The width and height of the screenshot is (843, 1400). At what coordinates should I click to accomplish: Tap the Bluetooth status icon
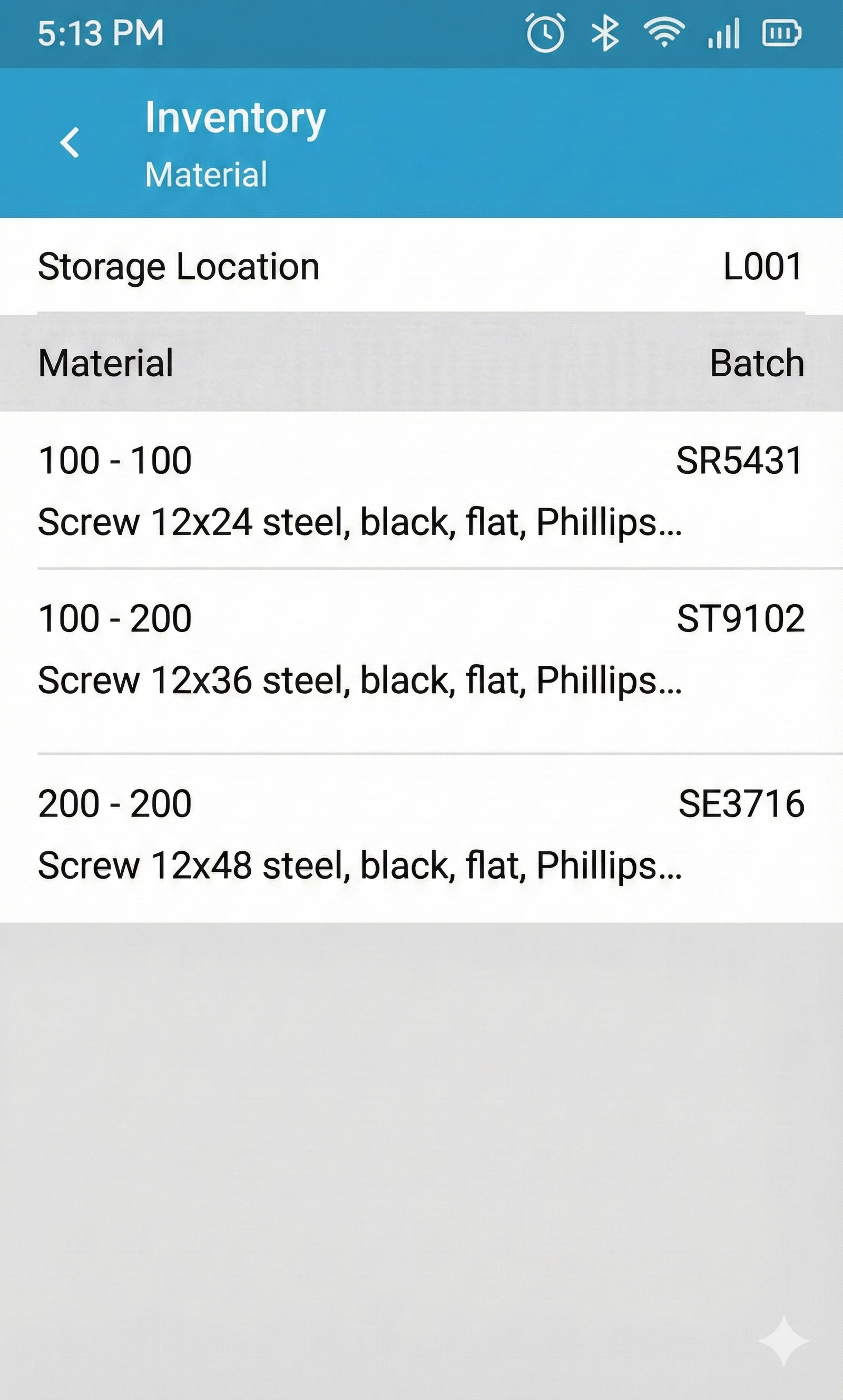pyautogui.click(x=605, y=33)
